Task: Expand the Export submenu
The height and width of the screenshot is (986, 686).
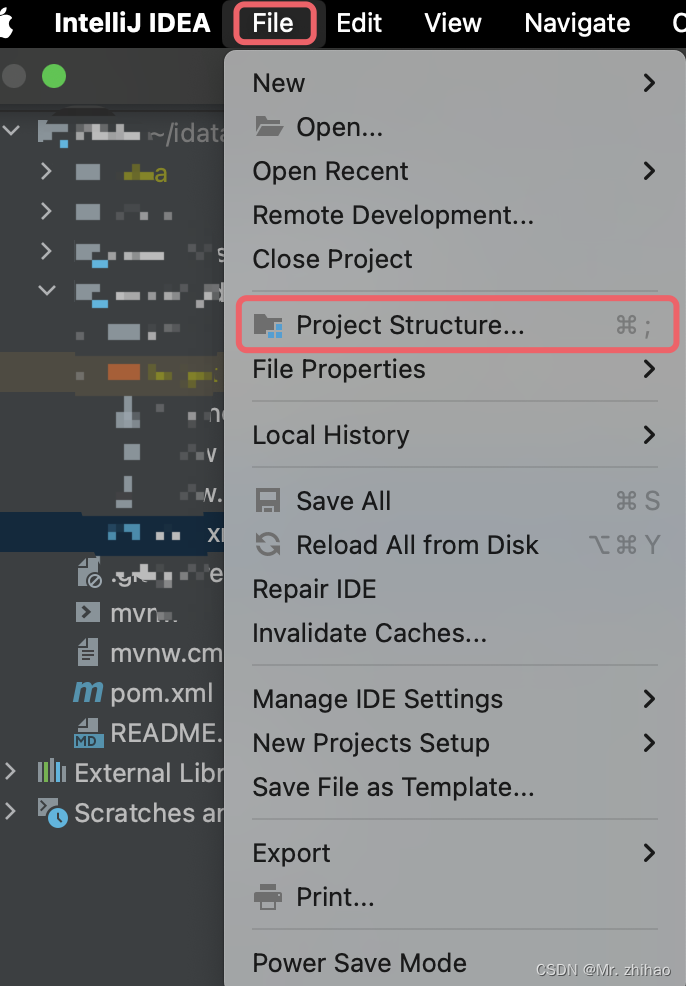Action: point(649,853)
